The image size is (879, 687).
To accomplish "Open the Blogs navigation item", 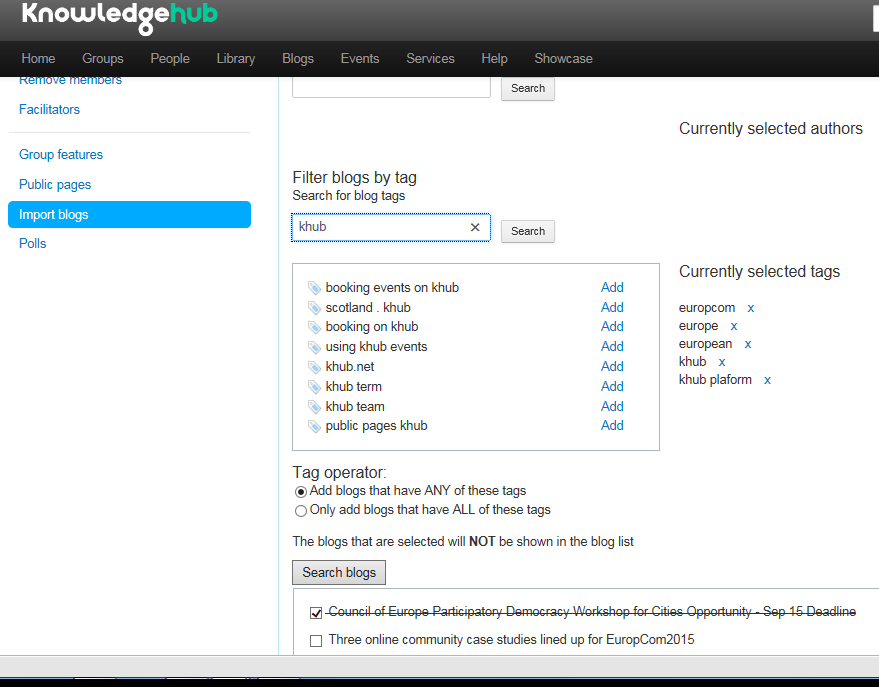I will [298, 58].
